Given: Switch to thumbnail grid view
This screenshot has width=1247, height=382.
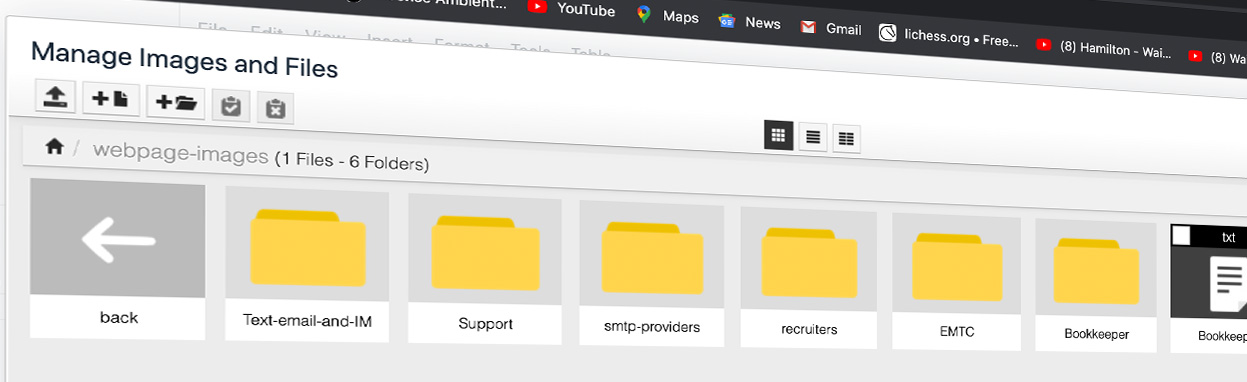Looking at the screenshot, I should coord(779,135).
